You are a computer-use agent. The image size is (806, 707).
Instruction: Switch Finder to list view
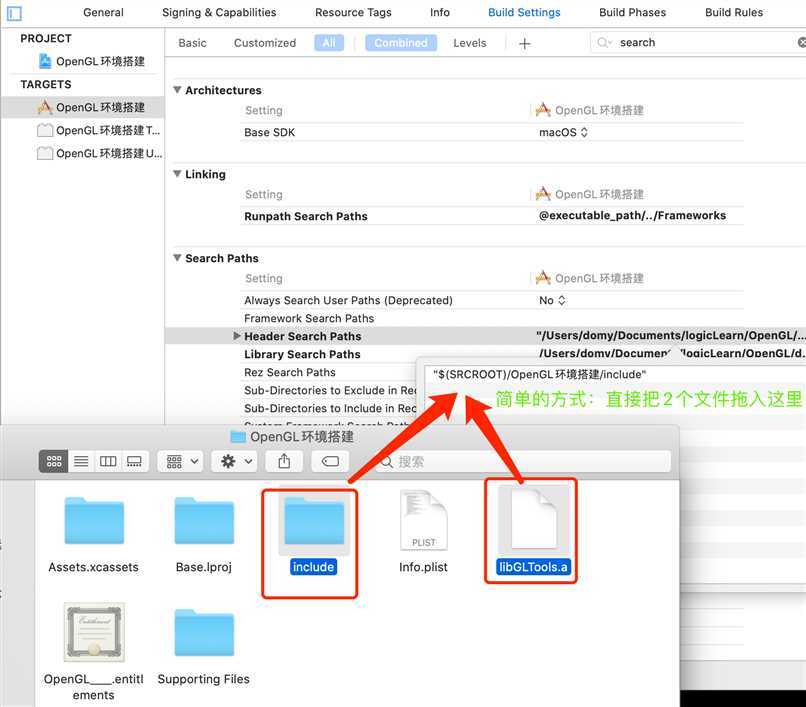[81, 461]
